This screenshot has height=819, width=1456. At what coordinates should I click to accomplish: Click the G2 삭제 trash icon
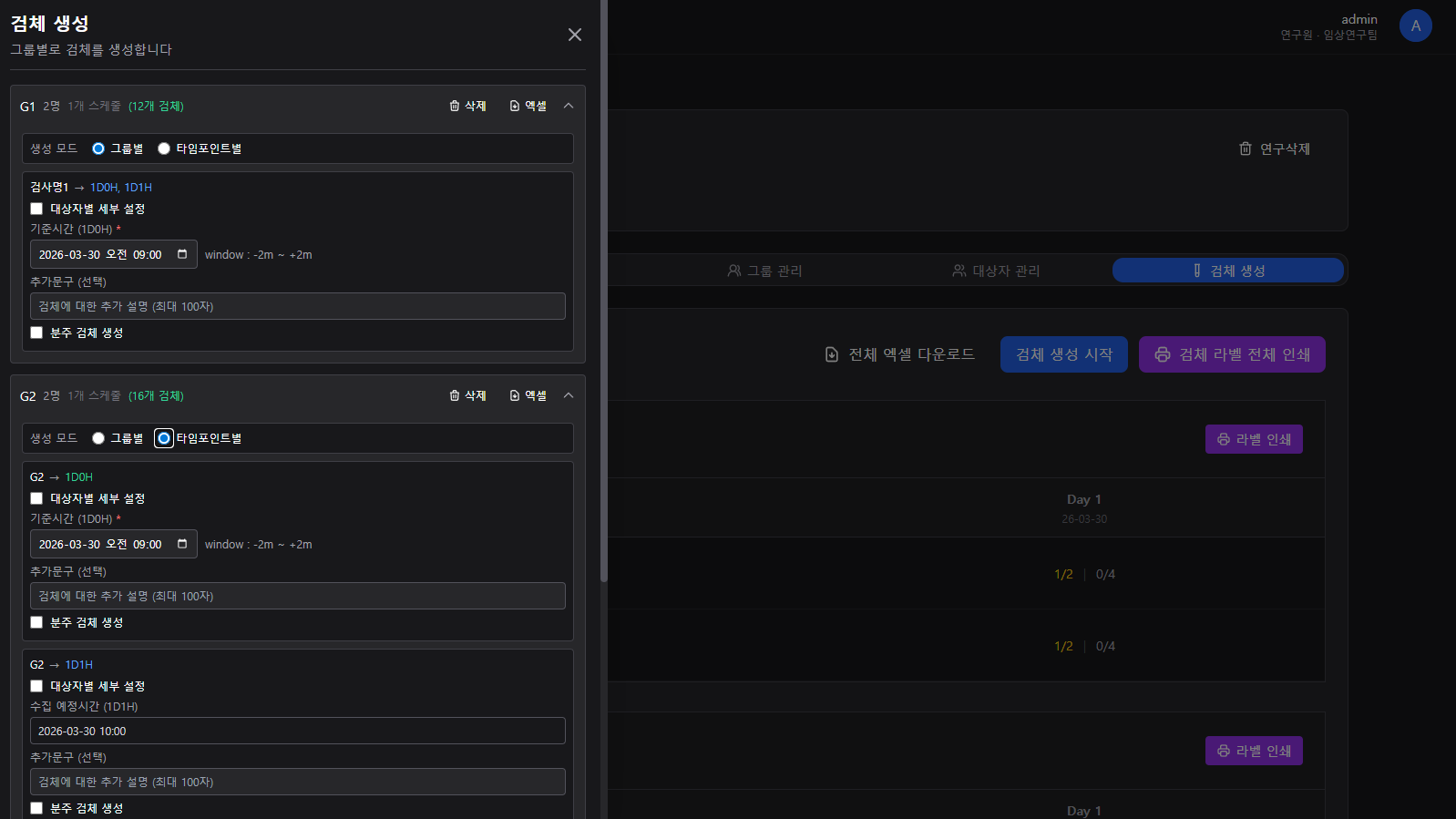[455, 395]
